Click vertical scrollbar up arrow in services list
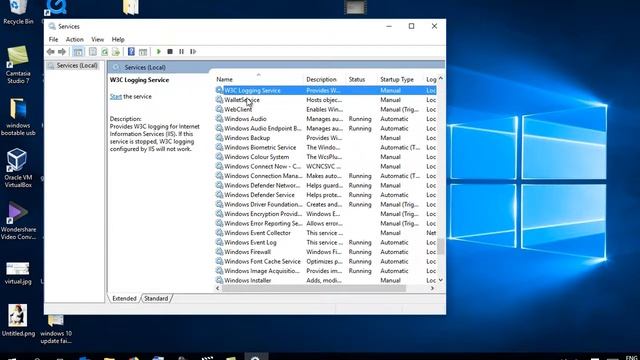 [x=441, y=78]
